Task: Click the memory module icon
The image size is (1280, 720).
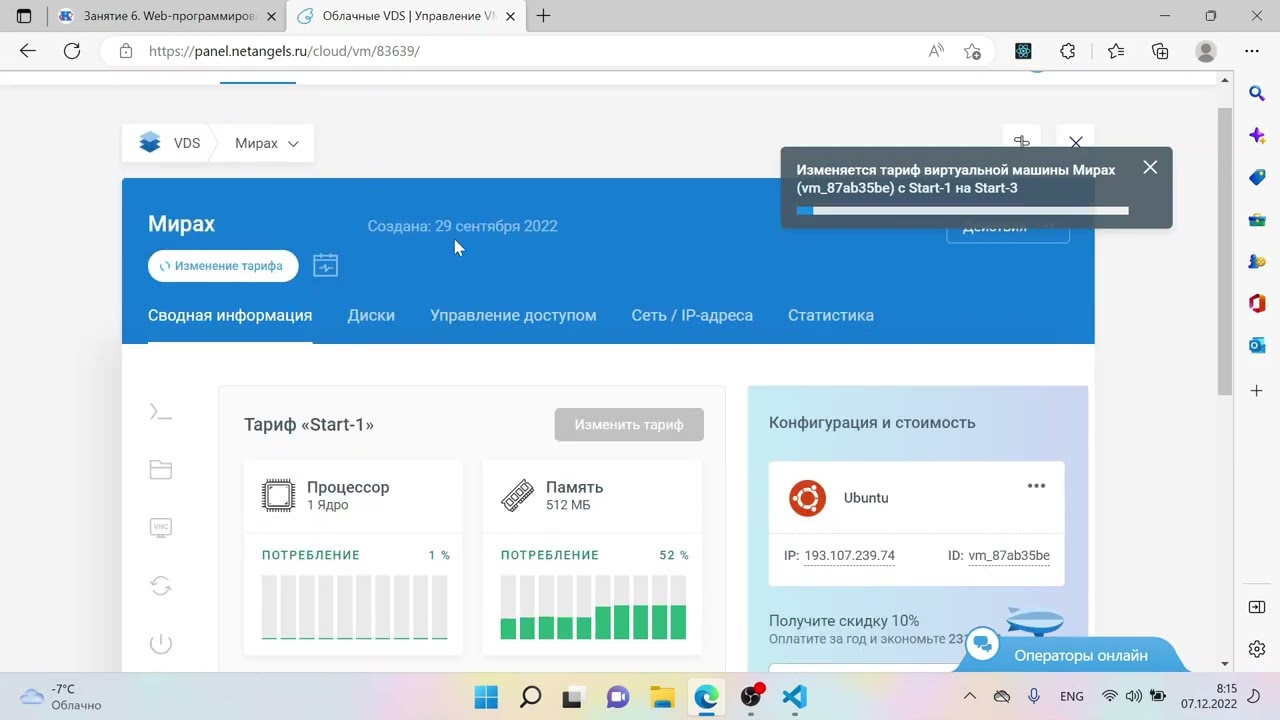Action: click(x=517, y=495)
